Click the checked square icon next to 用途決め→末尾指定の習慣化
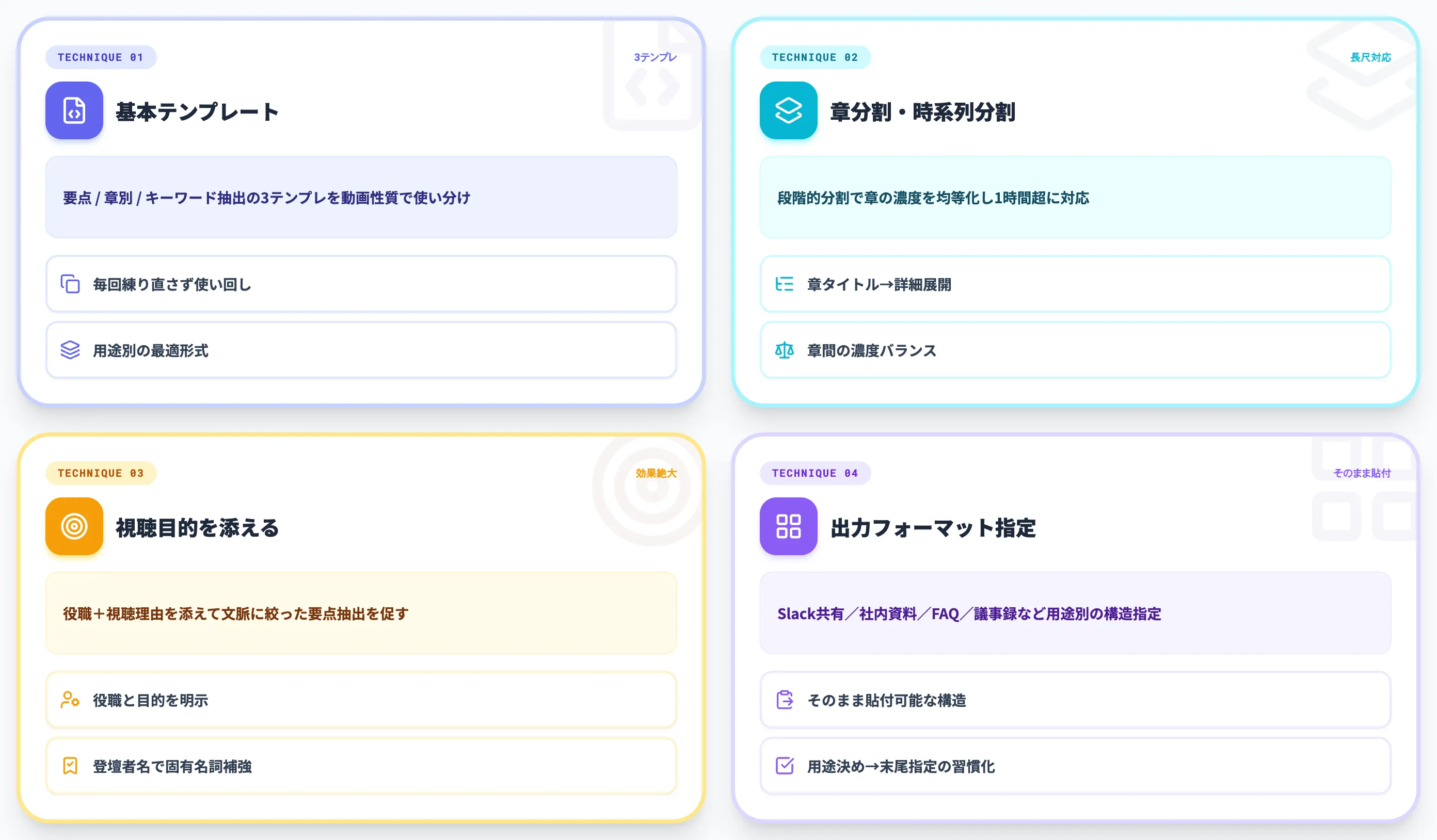 click(784, 766)
